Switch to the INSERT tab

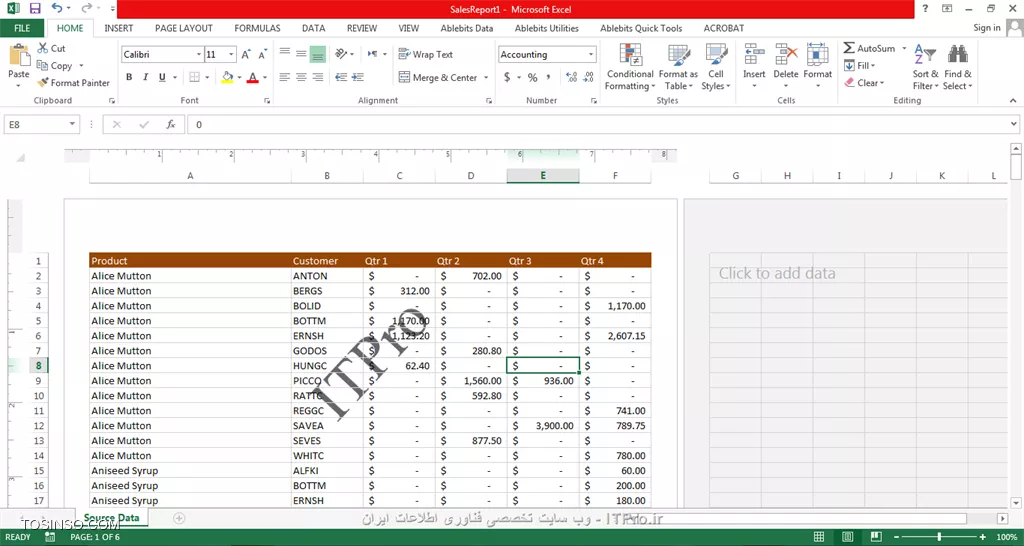point(119,28)
